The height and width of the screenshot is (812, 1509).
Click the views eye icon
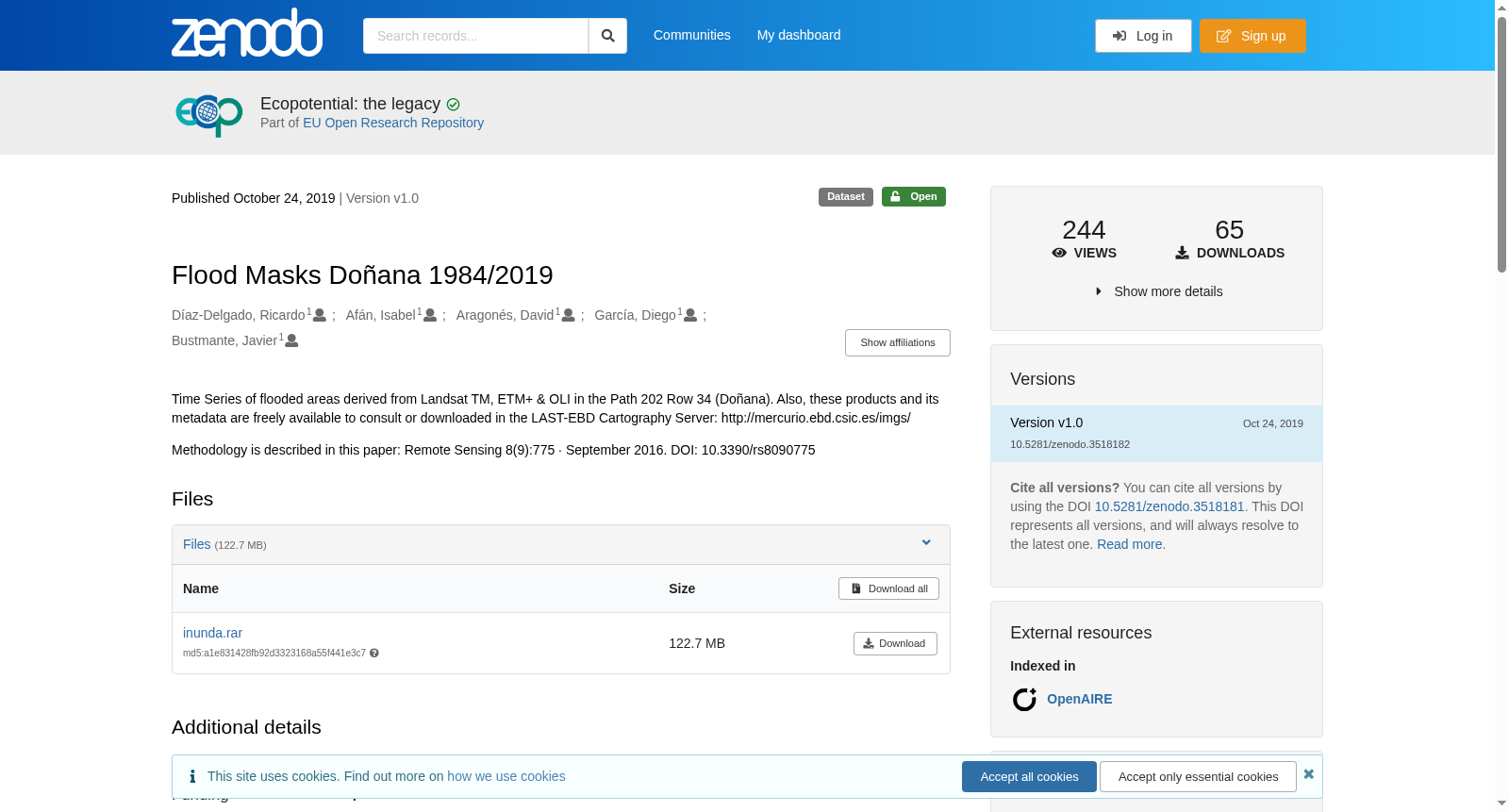(1059, 253)
